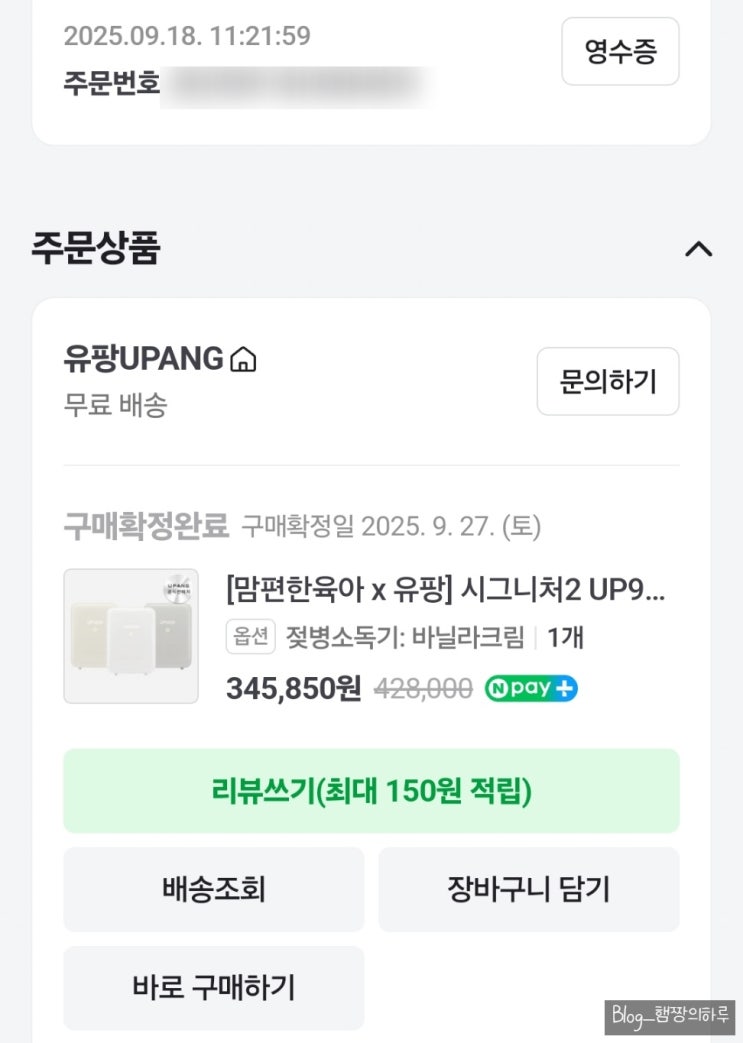Collapse the 주문상품 section chevron
743x1043 pixels.
(698, 249)
